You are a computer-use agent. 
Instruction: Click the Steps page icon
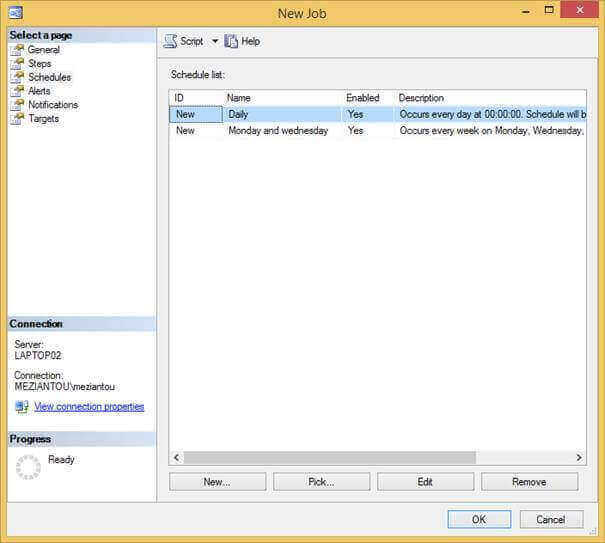[x=17, y=64]
